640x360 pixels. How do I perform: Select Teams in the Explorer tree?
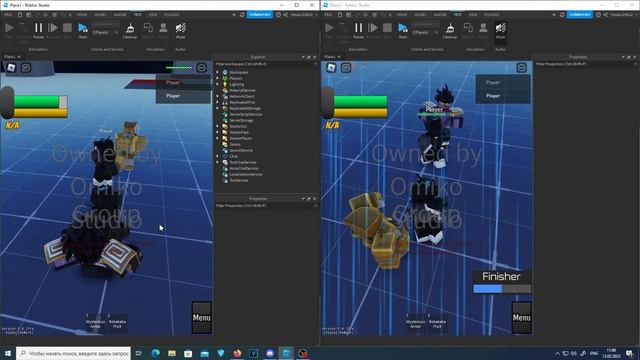click(x=234, y=144)
